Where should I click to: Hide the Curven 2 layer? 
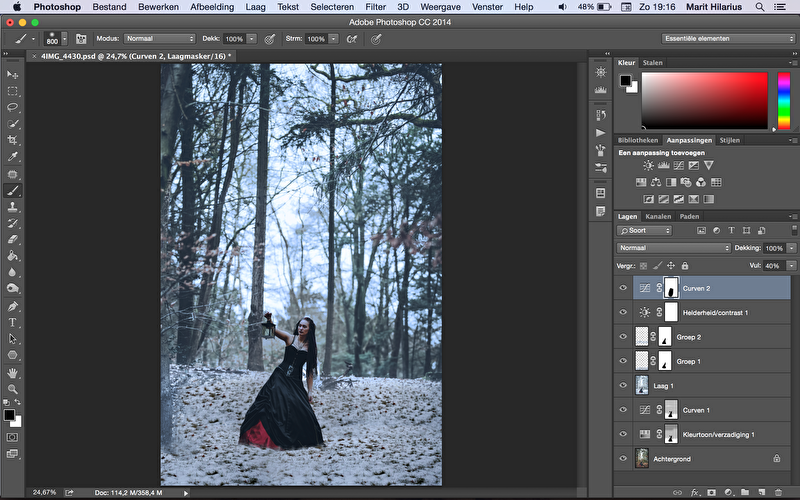pos(623,288)
